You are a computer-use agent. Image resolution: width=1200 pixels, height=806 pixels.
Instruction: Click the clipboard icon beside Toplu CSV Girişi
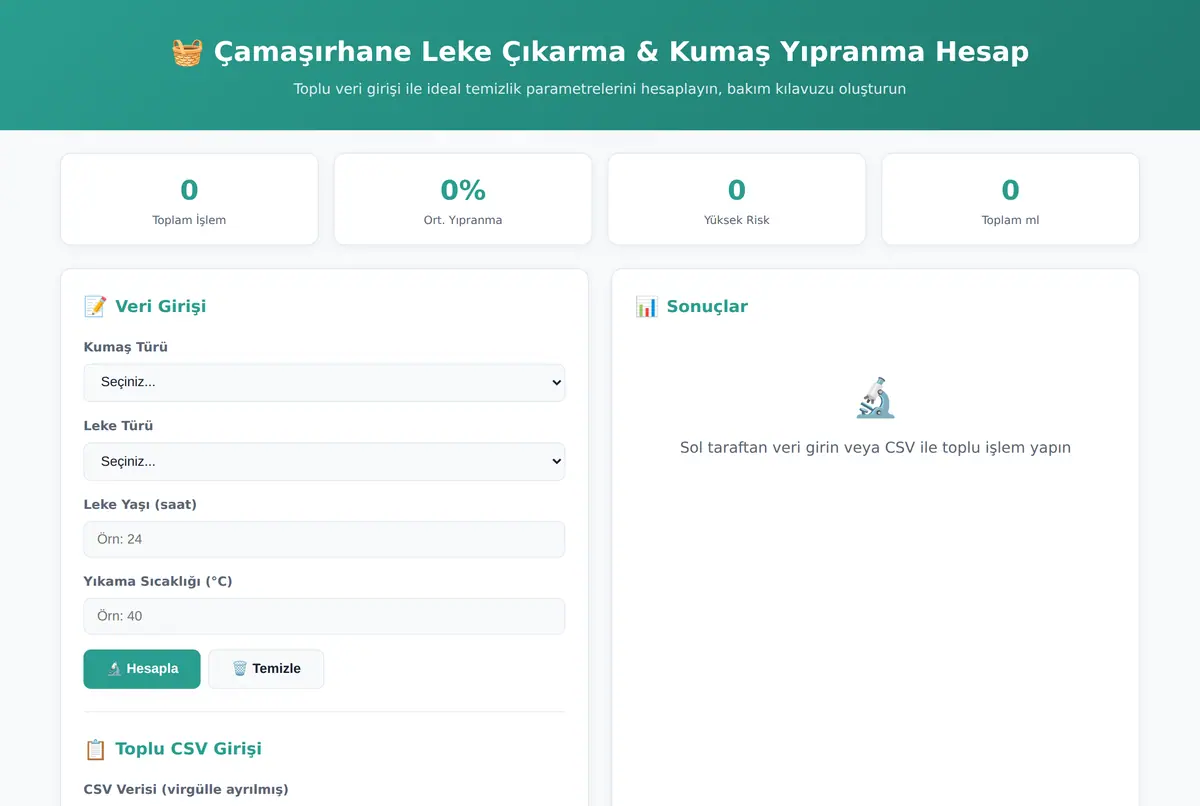pyautogui.click(x=95, y=749)
